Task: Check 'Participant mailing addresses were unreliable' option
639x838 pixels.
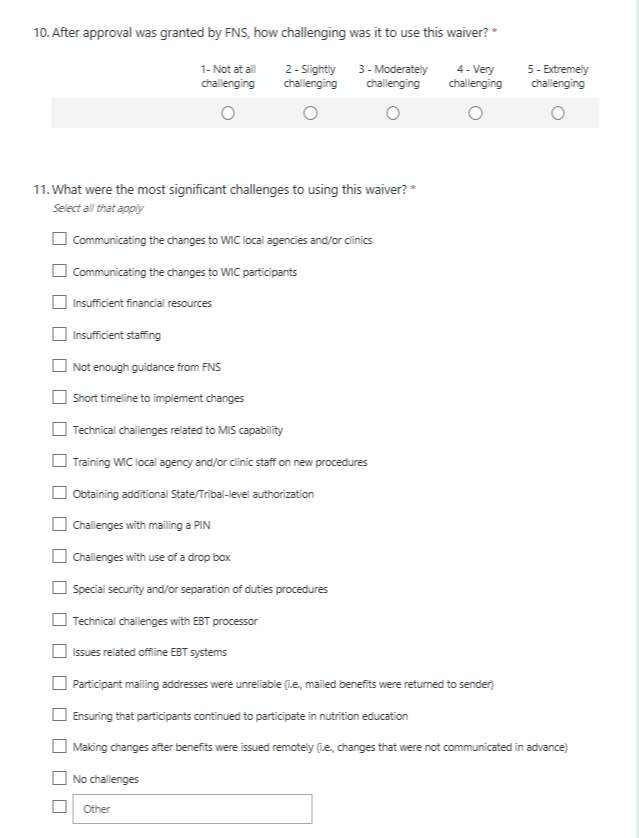Action: (x=60, y=684)
